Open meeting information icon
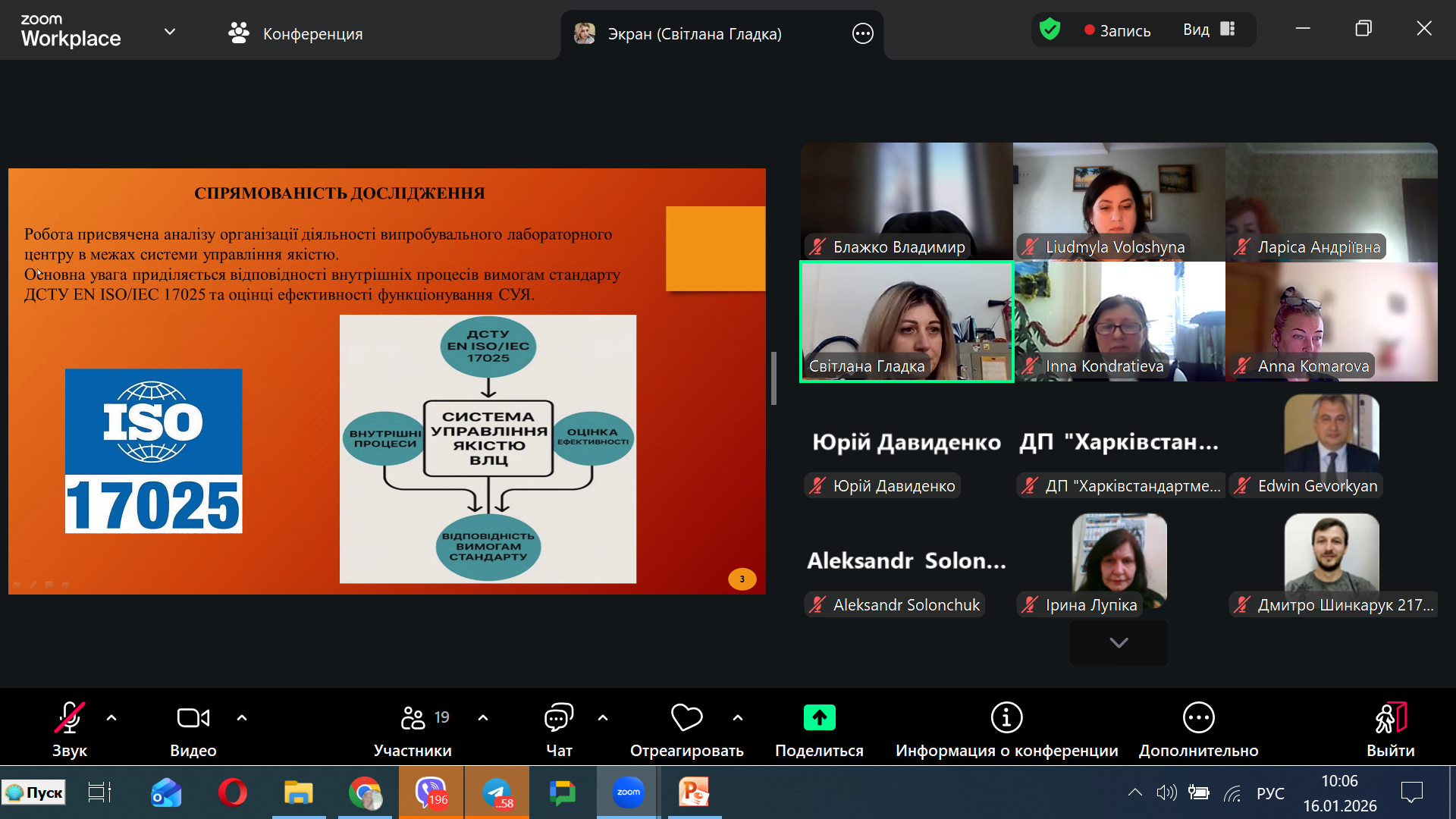The width and height of the screenshot is (1456, 819). coord(1006,718)
